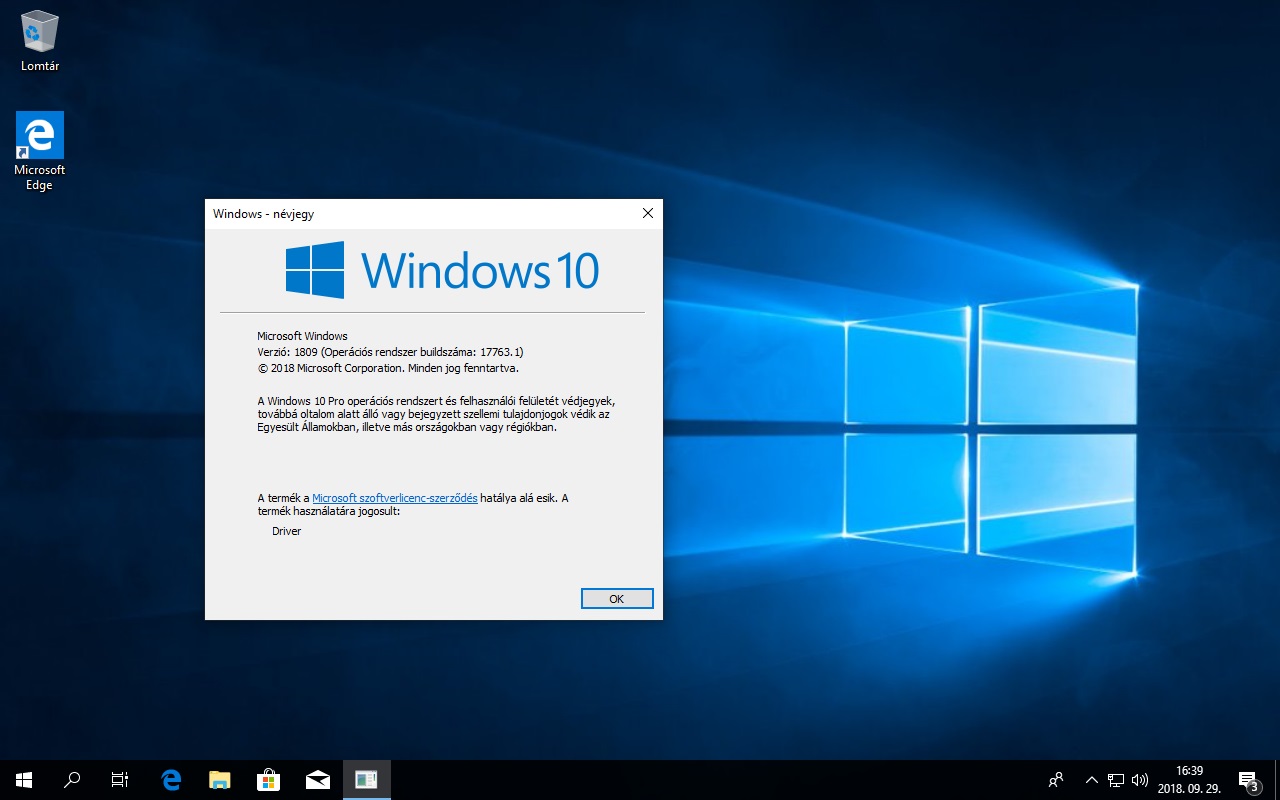Image resolution: width=1280 pixels, height=800 pixels.
Task: Launch Edge from the taskbar
Action: [x=171, y=780]
